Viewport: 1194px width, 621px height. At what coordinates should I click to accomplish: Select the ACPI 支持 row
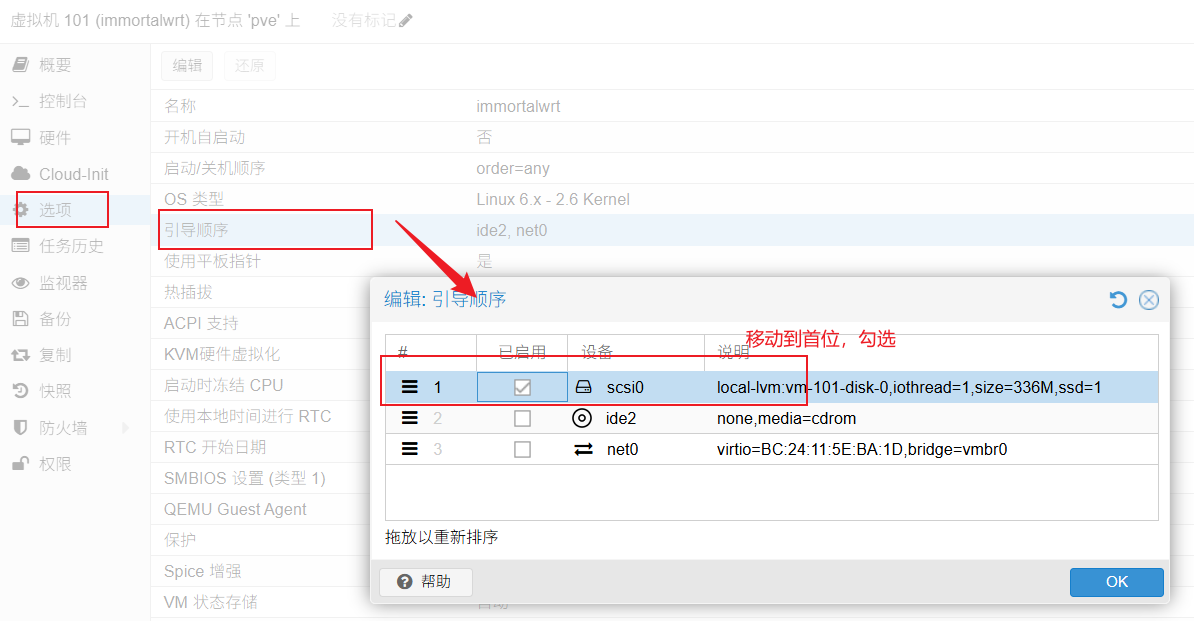coord(260,323)
